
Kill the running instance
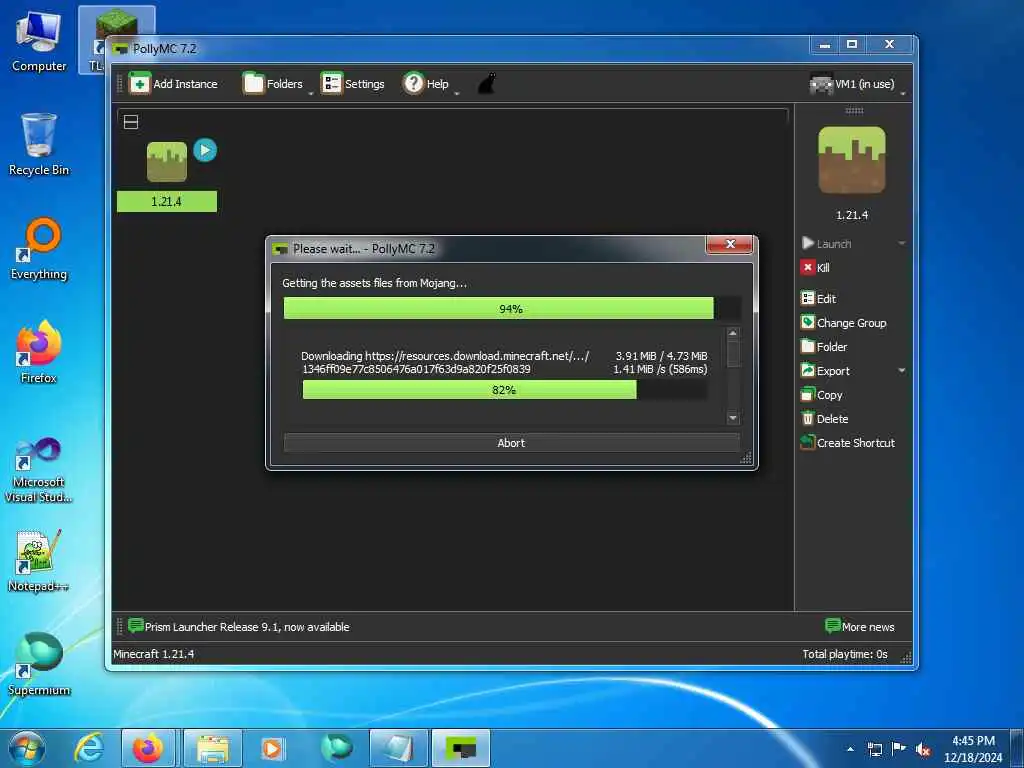(815, 267)
